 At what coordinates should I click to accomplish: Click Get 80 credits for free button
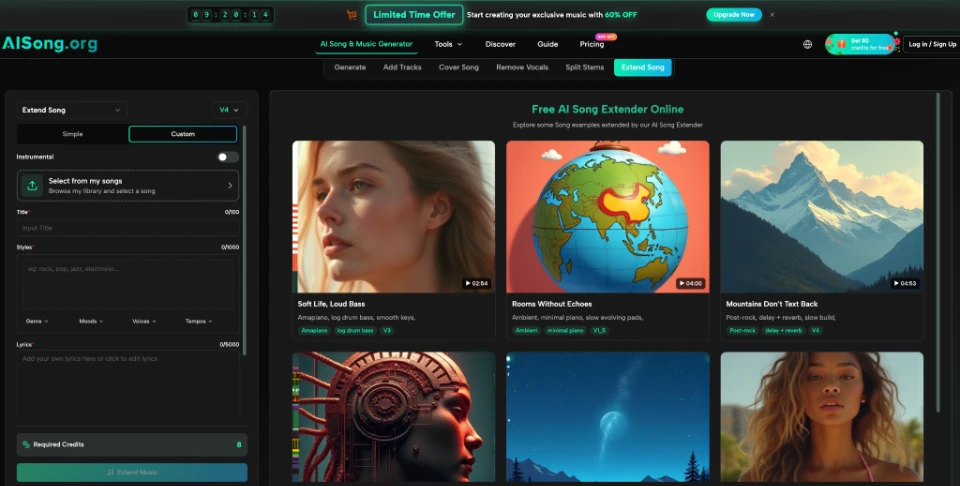pos(860,44)
